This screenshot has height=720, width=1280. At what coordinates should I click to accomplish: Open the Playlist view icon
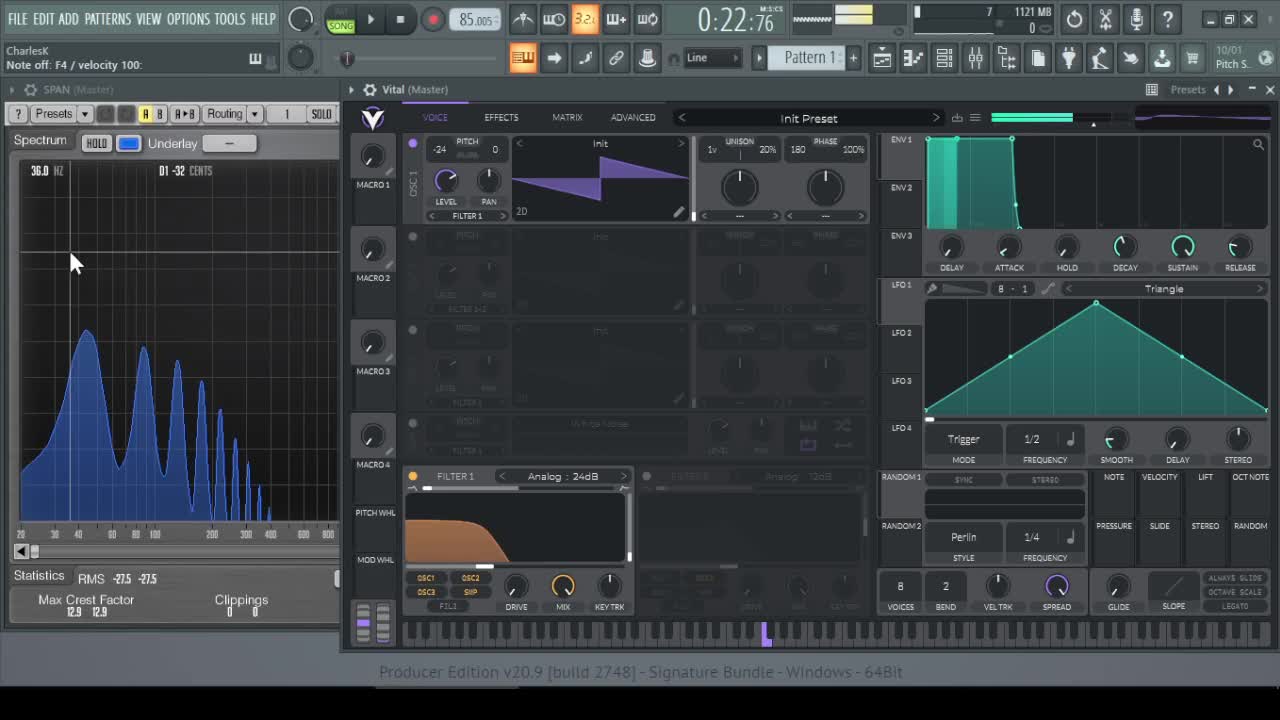pyautogui.click(x=882, y=58)
